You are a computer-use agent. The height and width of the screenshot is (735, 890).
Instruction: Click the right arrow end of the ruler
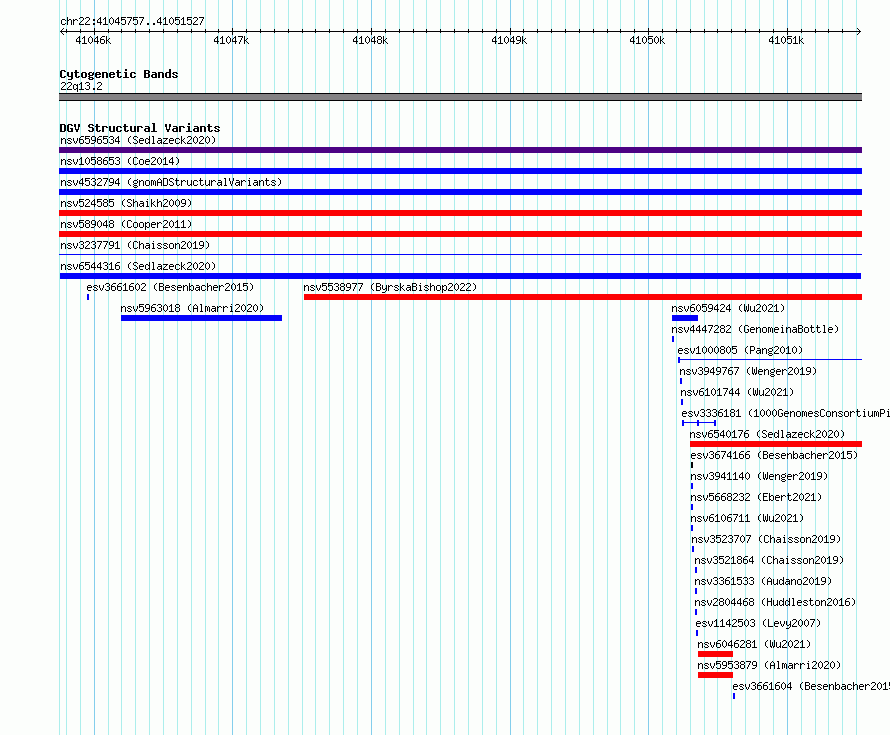pos(859,31)
